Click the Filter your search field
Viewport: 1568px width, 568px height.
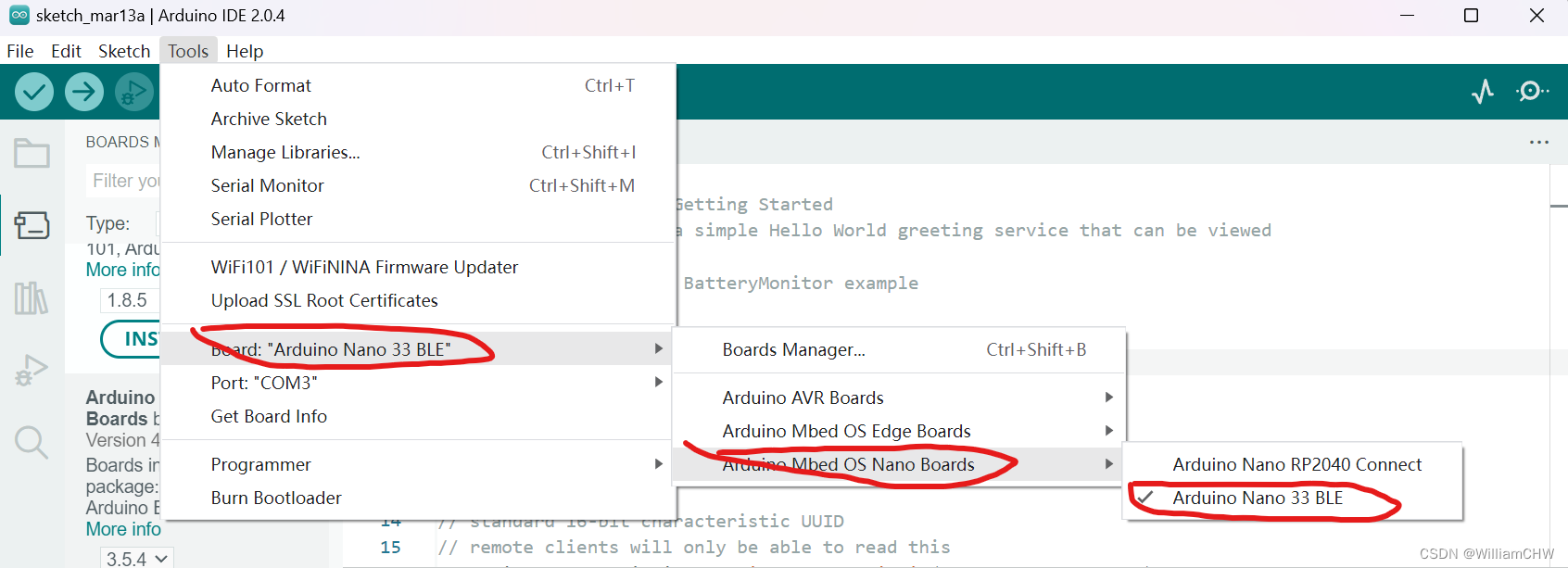pos(124,181)
